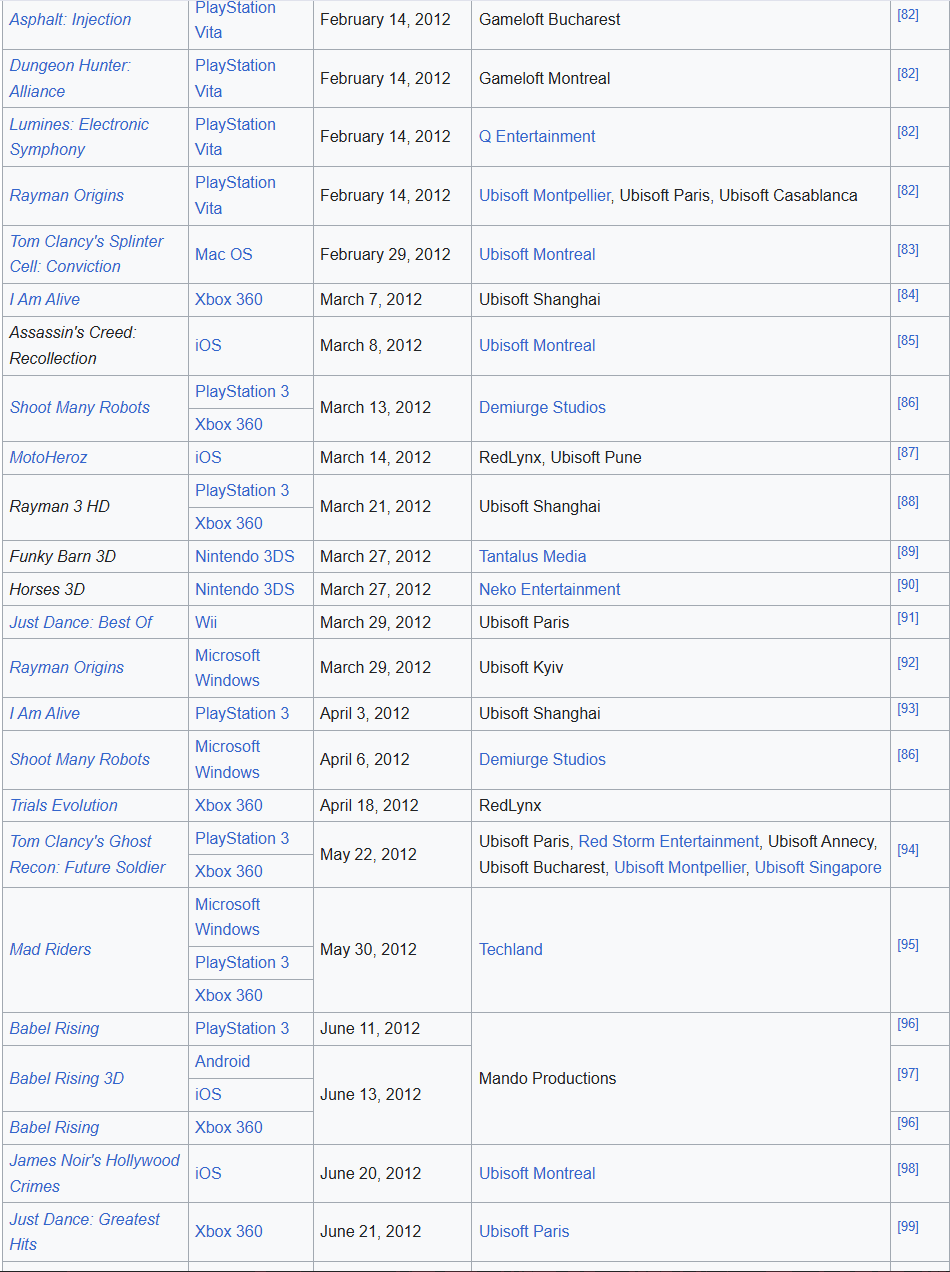Open Tantalus Media developer link
This screenshot has height=1272, width=950.
tap(533, 556)
